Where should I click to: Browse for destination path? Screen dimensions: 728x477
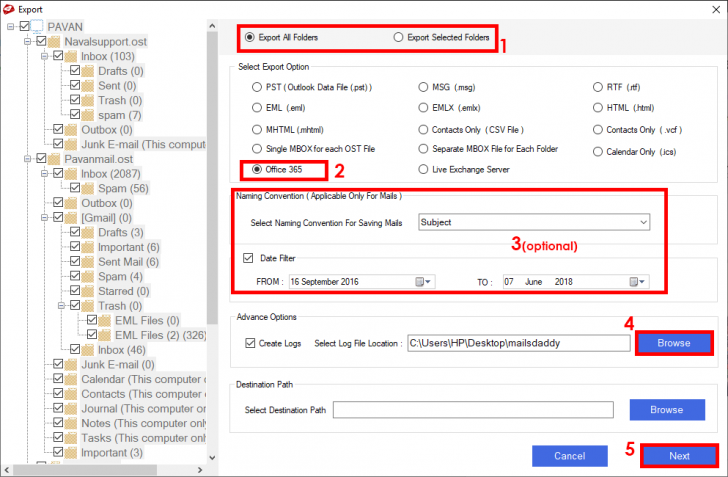(667, 410)
